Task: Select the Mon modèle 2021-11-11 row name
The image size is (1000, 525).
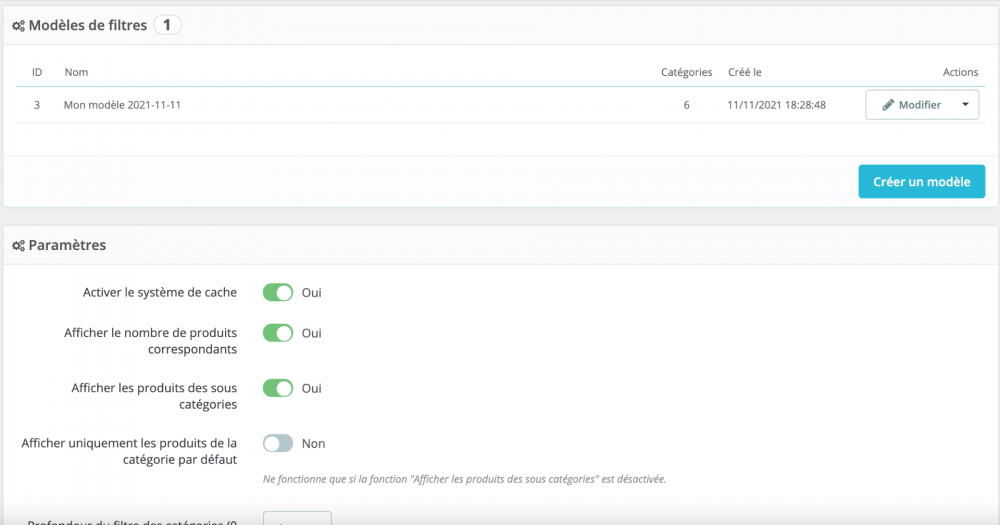Action: [122, 105]
